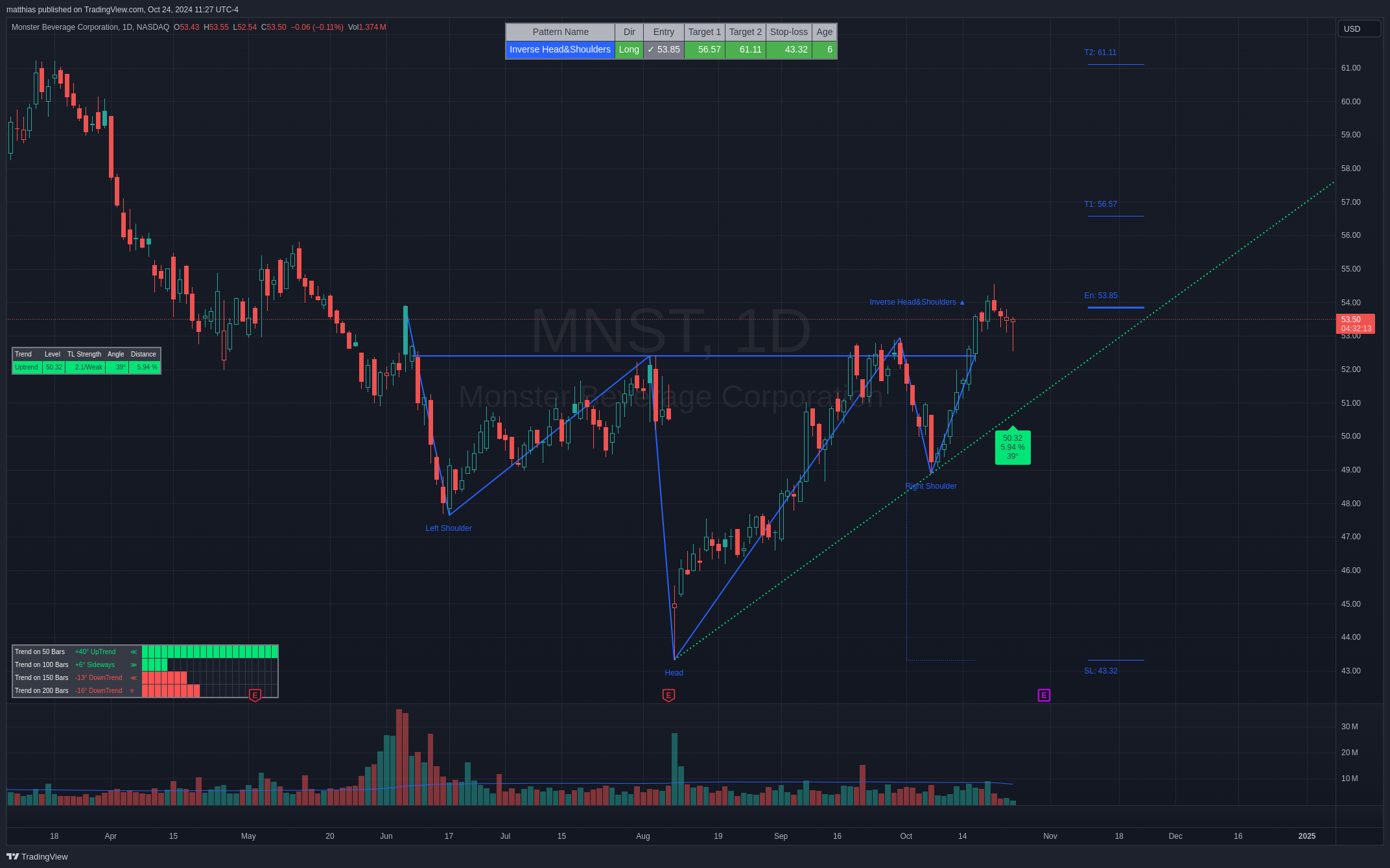The height and width of the screenshot is (868, 1390).
Task: Click the Trend on 200 Bars row
Action: pos(145,690)
